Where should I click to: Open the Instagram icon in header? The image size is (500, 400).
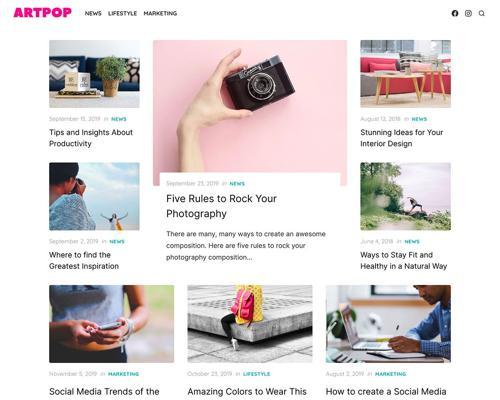tap(468, 13)
